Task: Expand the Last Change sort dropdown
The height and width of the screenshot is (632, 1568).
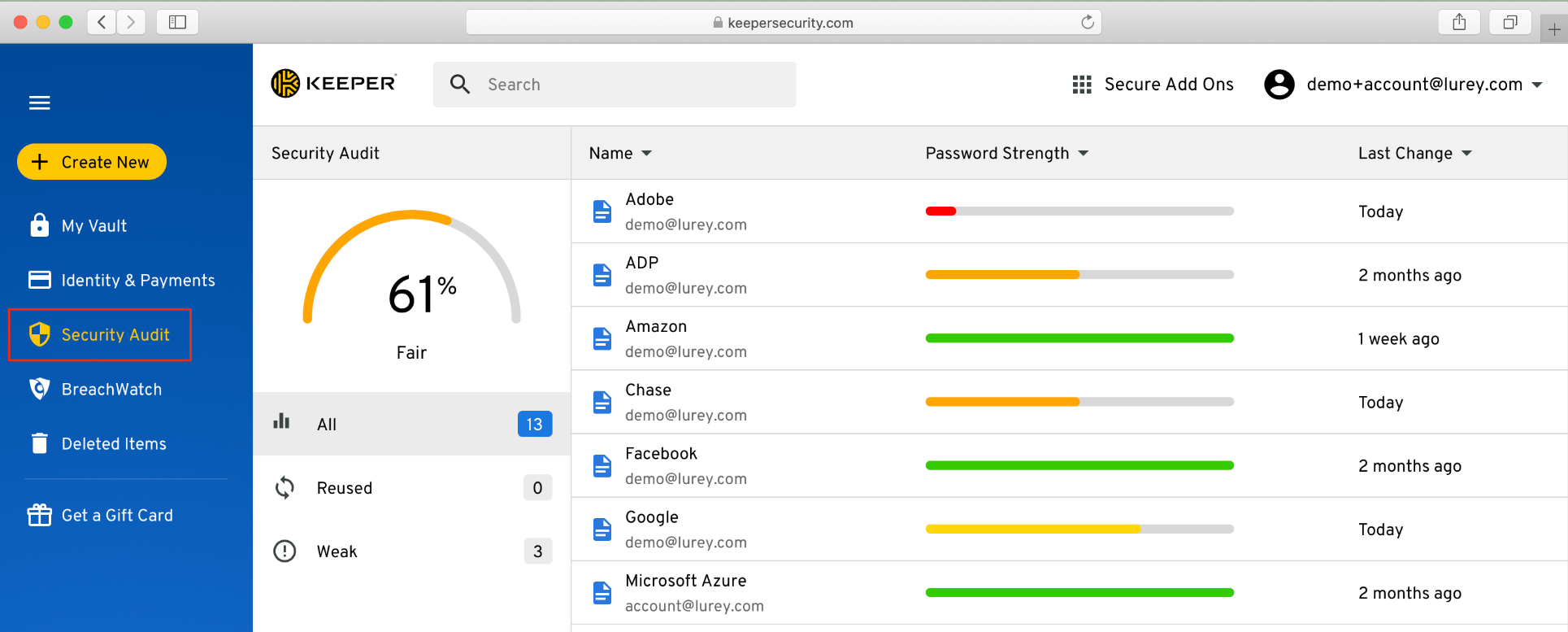Action: [1466, 154]
